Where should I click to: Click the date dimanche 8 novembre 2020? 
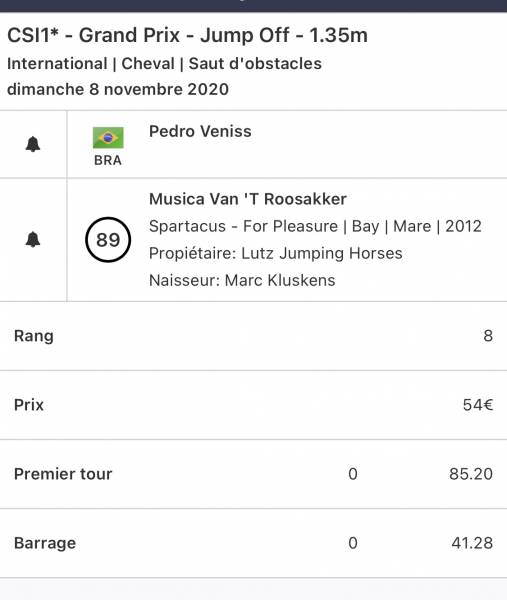(x=118, y=89)
